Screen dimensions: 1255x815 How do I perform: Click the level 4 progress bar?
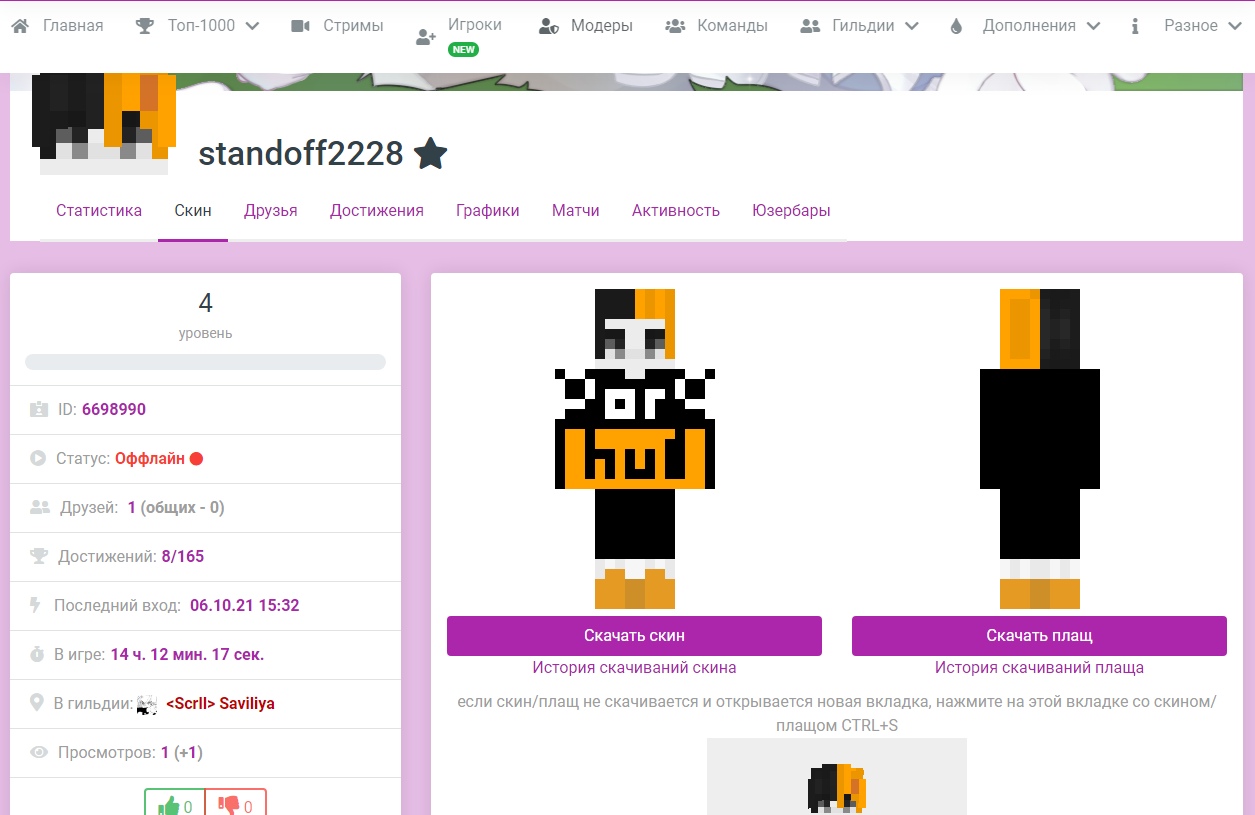[204, 362]
